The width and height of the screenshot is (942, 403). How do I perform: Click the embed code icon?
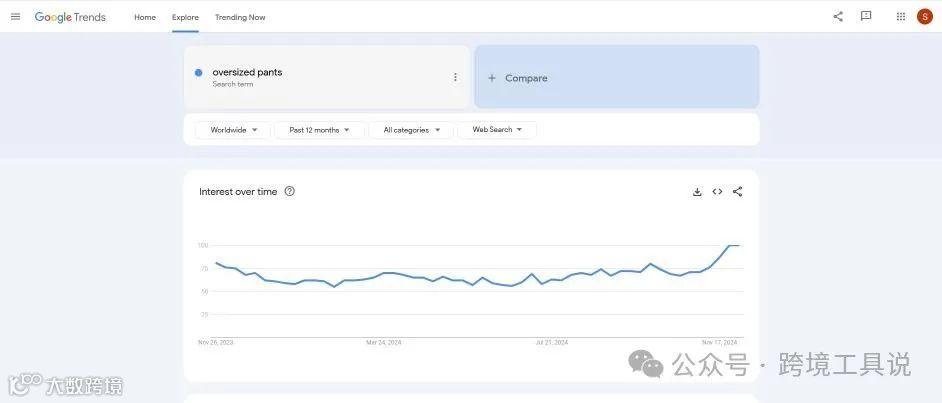coord(717,192)
